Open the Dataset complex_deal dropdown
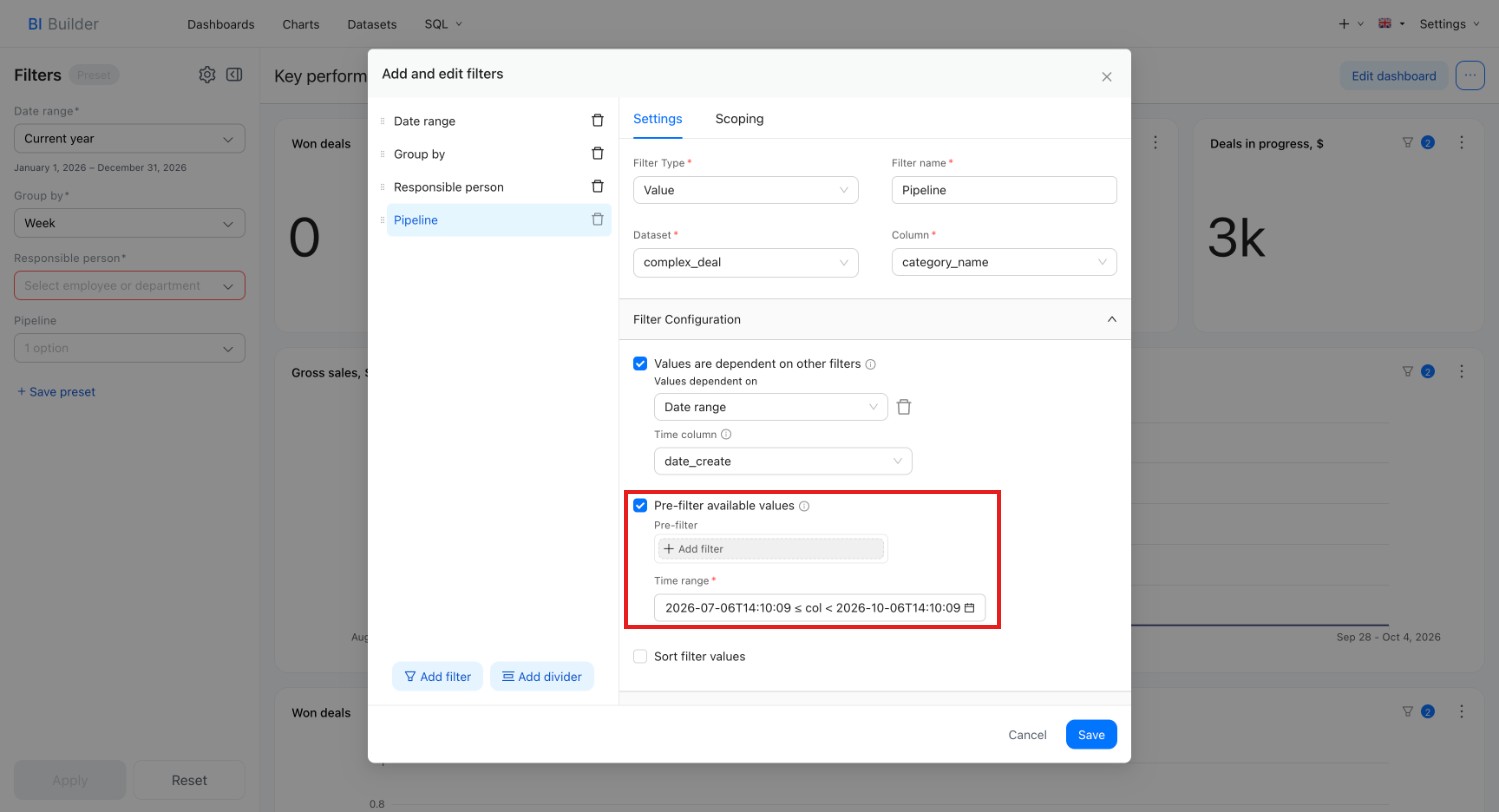Screen dimensions: 1499x812 coord(745,262)
